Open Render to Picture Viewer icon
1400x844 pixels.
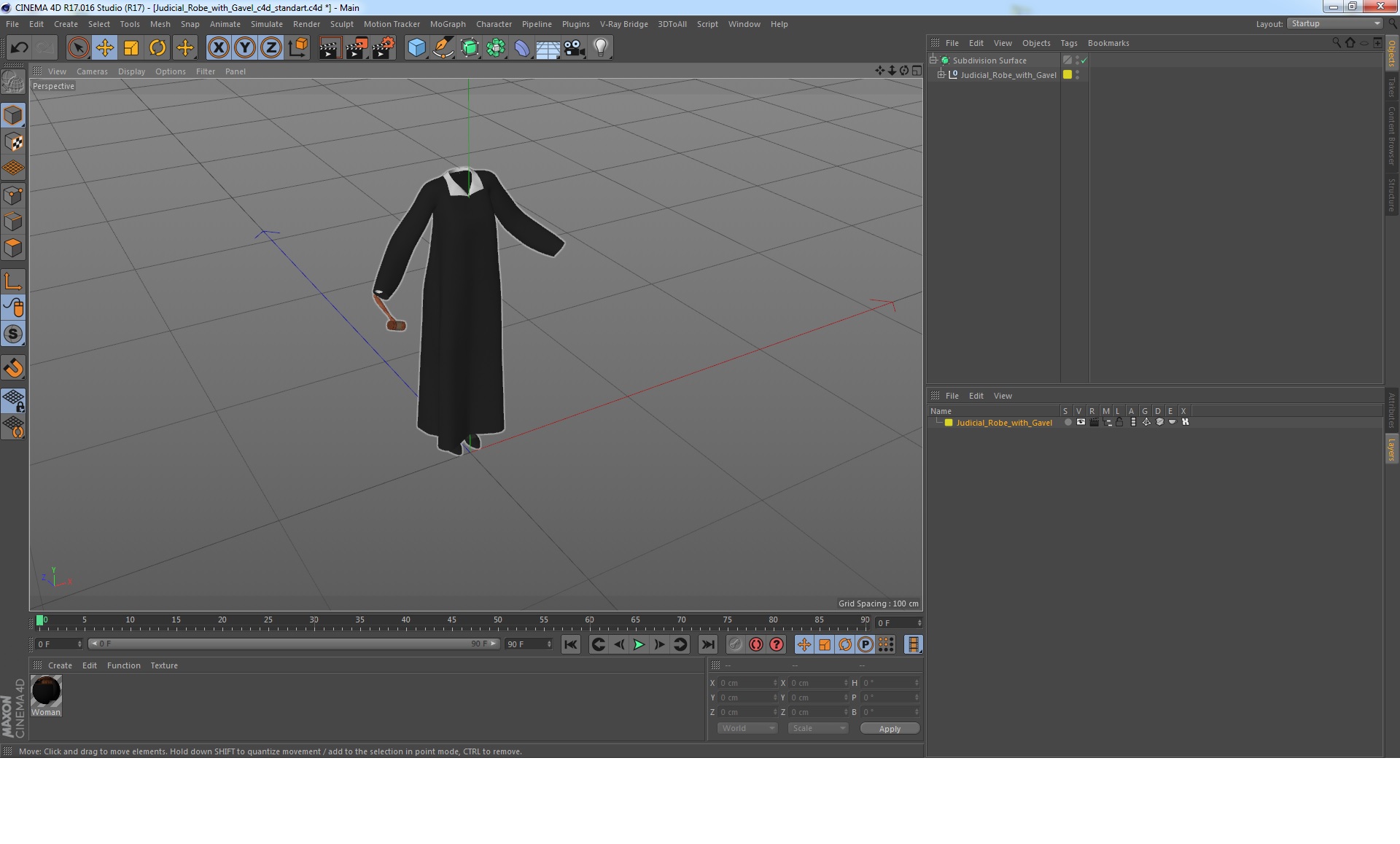357,48
